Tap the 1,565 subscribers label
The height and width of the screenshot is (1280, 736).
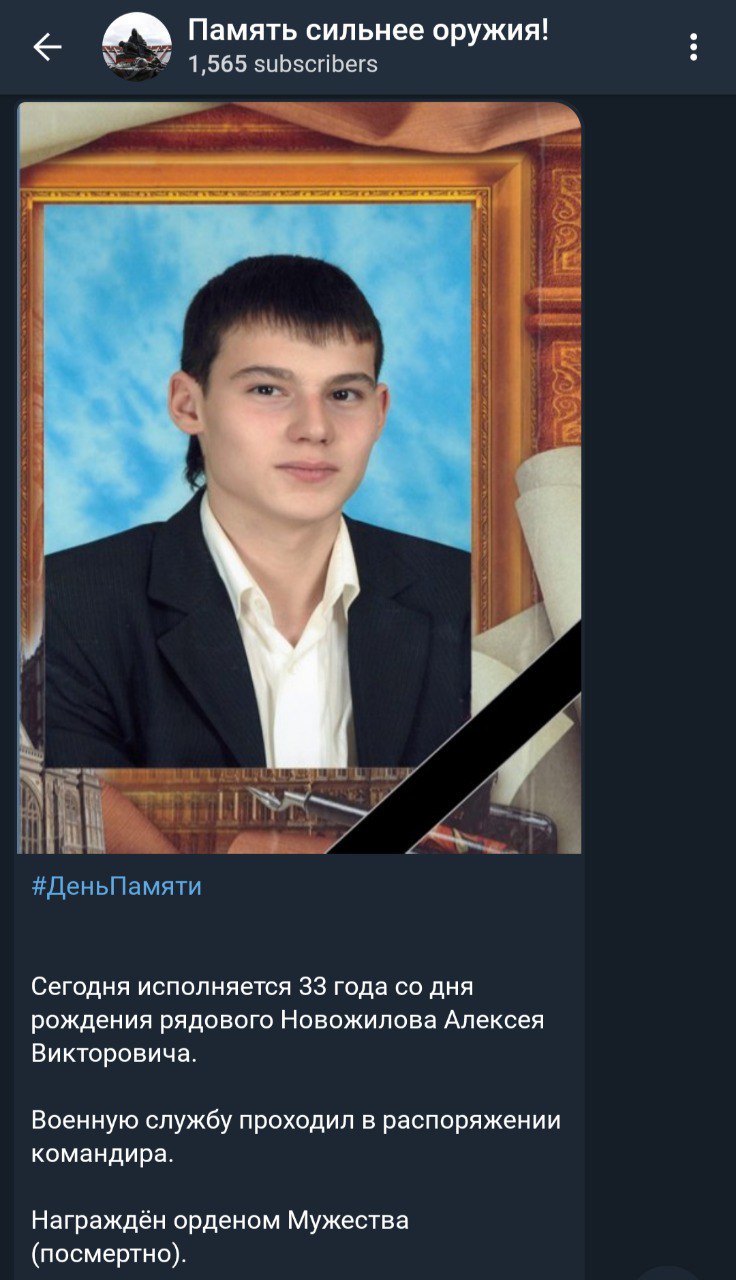click(x=283, y=65)
